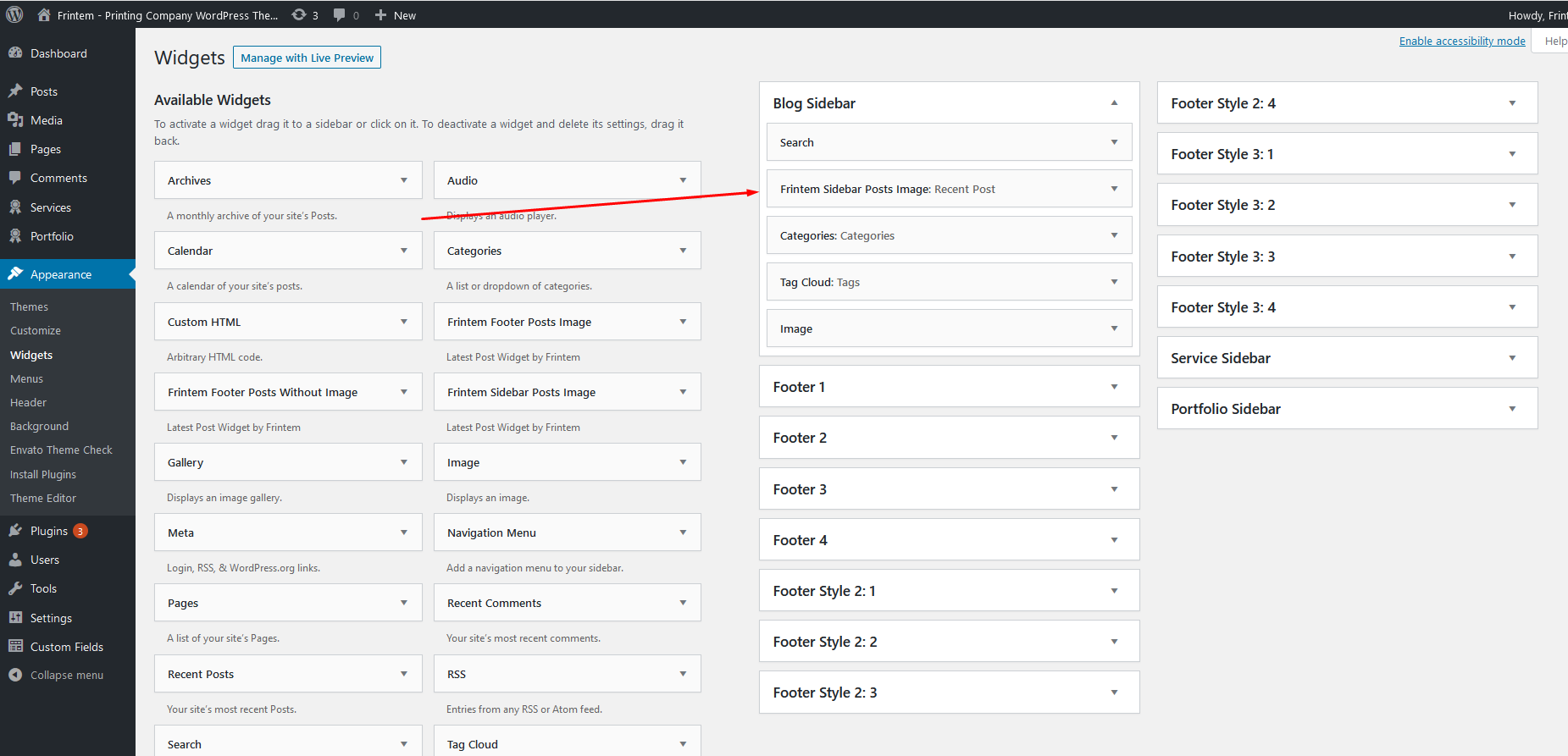Open the Menus submenu item
This screenshot has height=756, width=1568.
coord(26,378)
